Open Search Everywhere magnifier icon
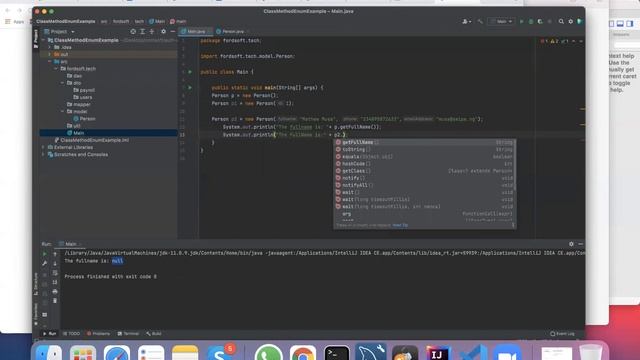 click(x=561, y=21)
